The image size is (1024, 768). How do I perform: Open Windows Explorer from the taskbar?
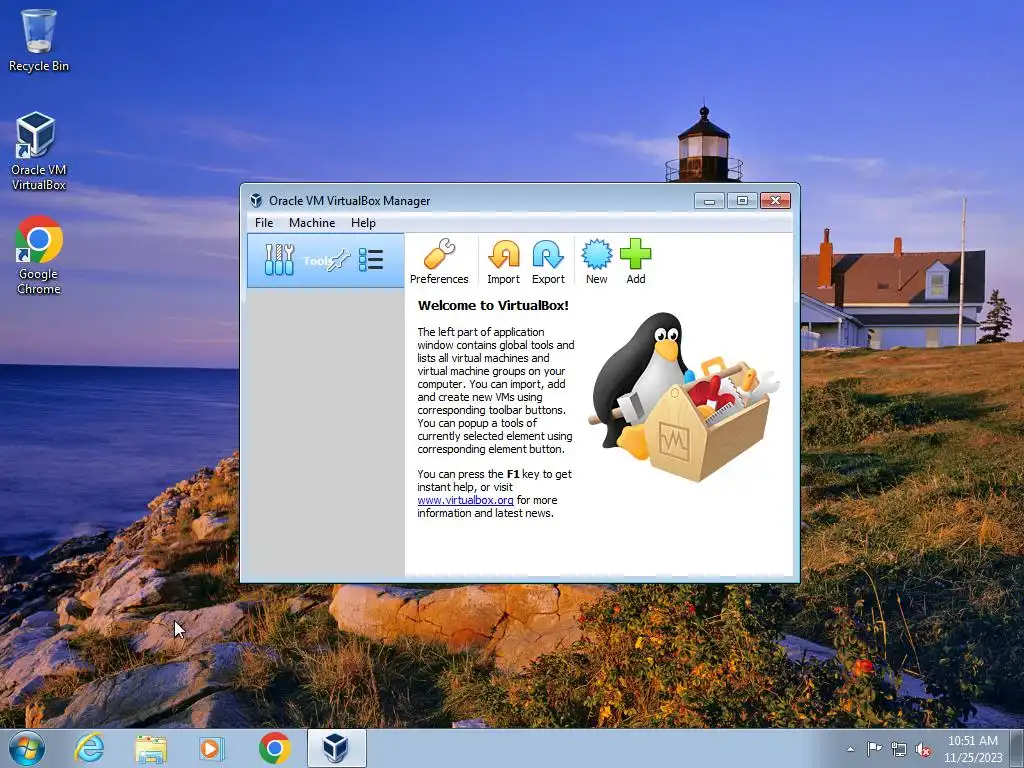(151, 748)
